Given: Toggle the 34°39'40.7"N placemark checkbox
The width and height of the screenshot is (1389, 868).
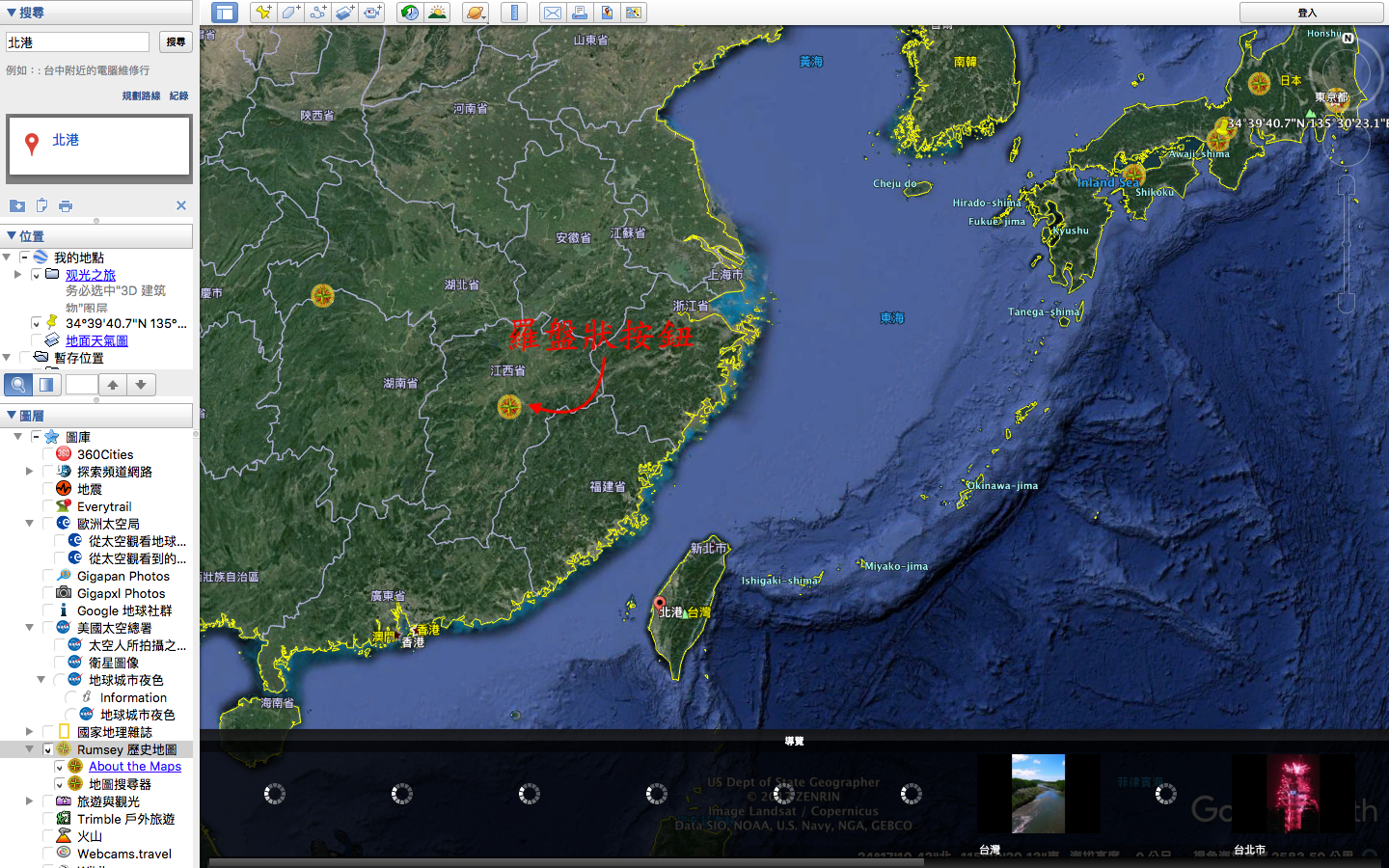Looking at the screenshot, I should (37, 323).
